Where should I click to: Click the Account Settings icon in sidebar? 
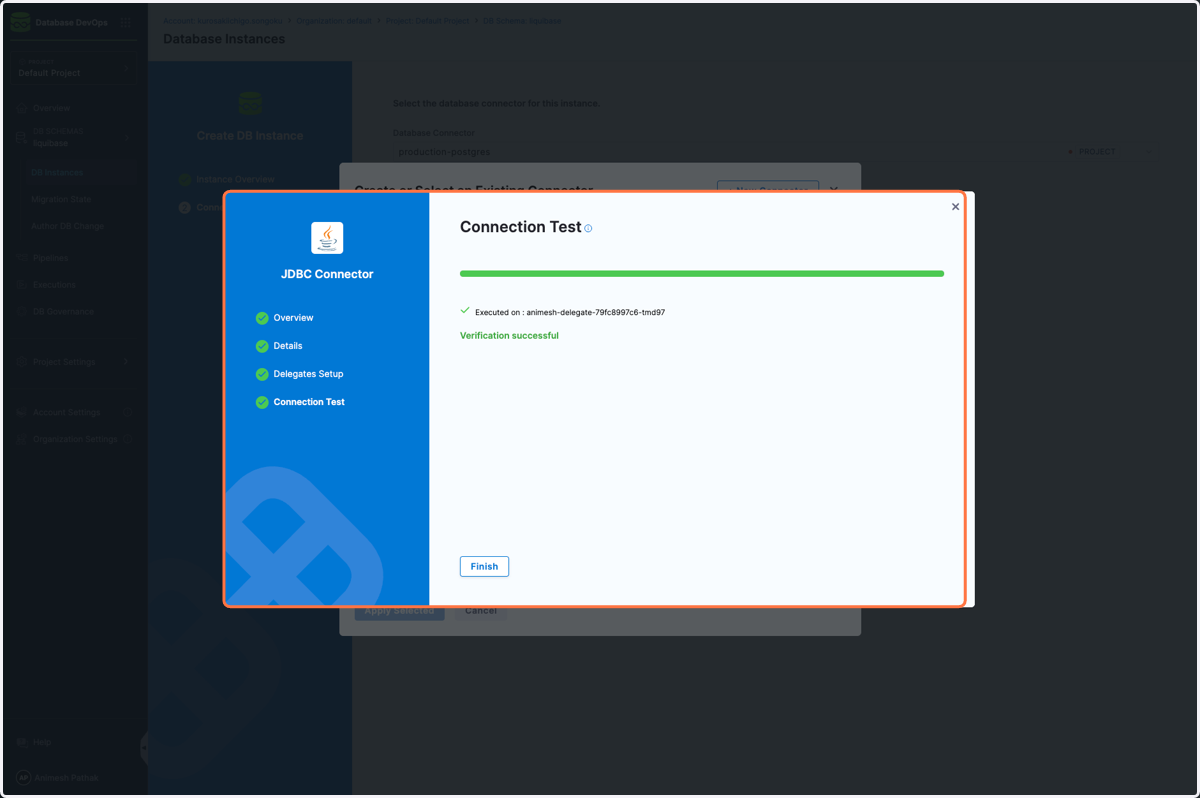[21, 412]
